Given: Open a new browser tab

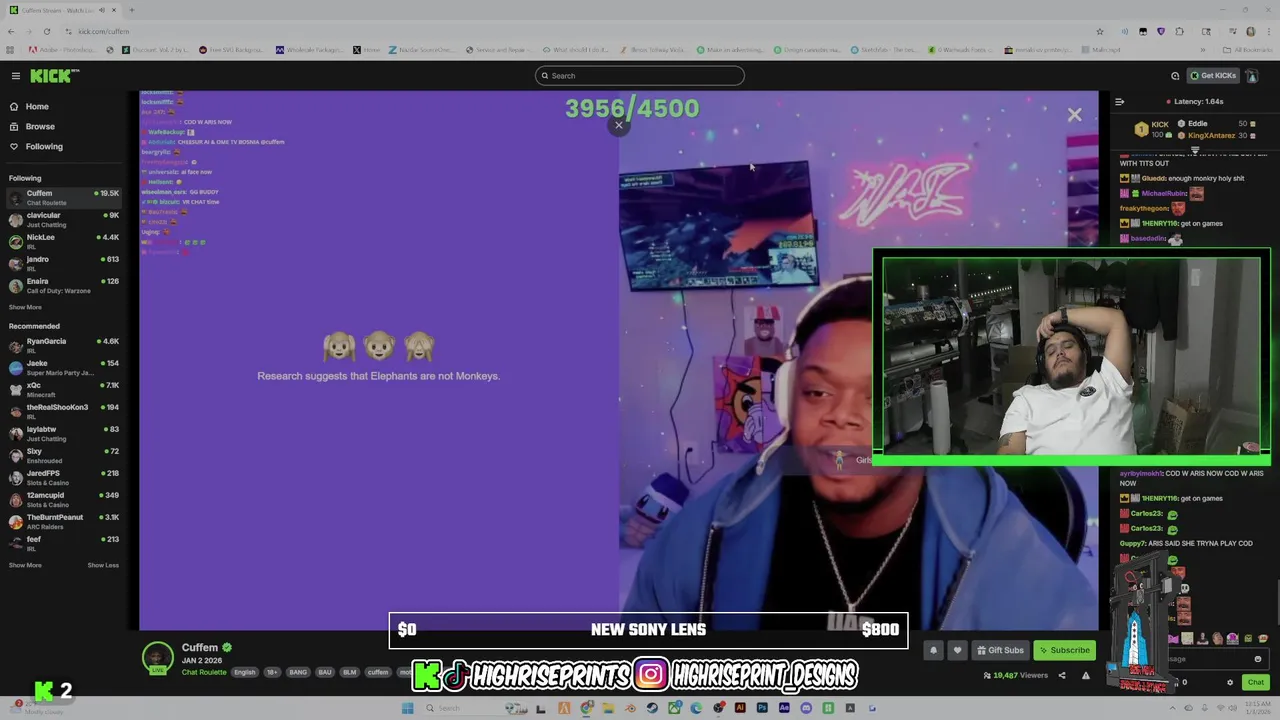Looking at the screenshot, I should click(131, 10).
